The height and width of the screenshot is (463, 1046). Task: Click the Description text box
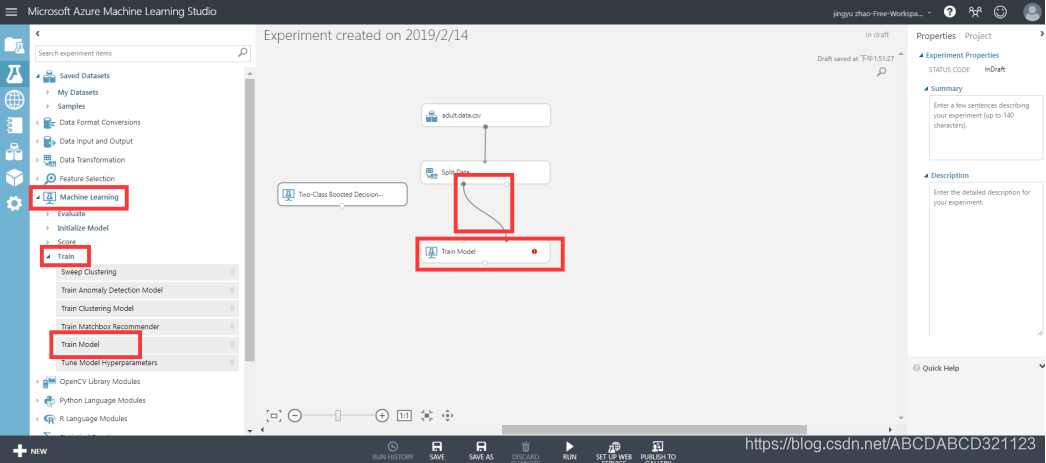(985, 260)
